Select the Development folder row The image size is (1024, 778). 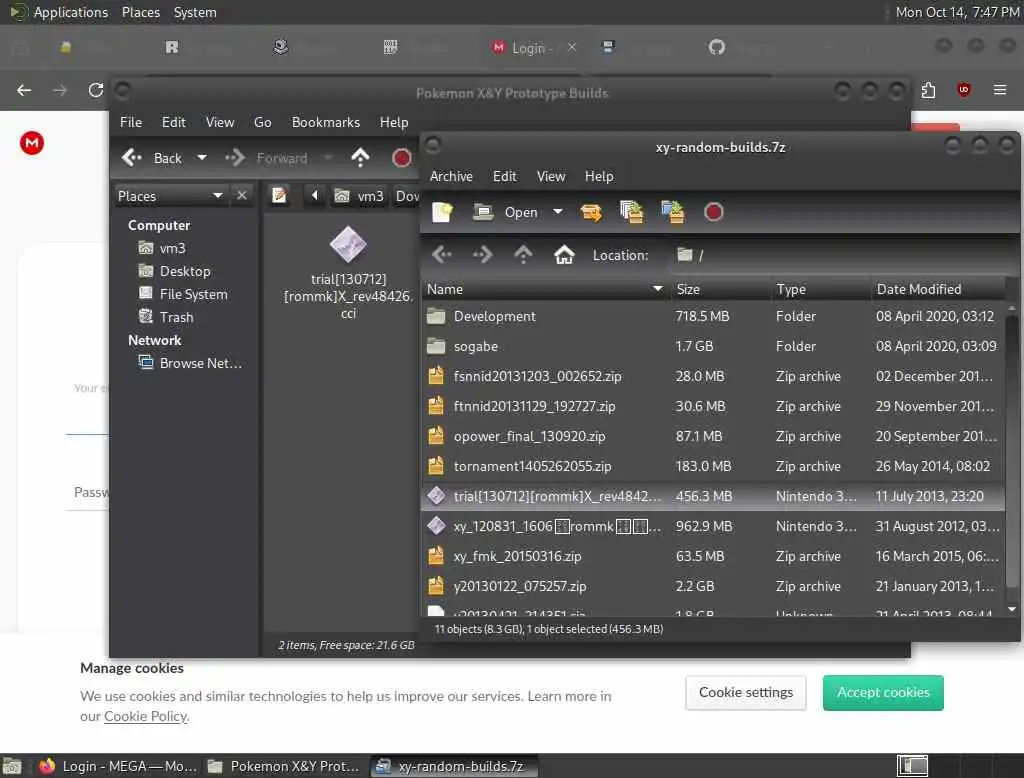[713, 316]
